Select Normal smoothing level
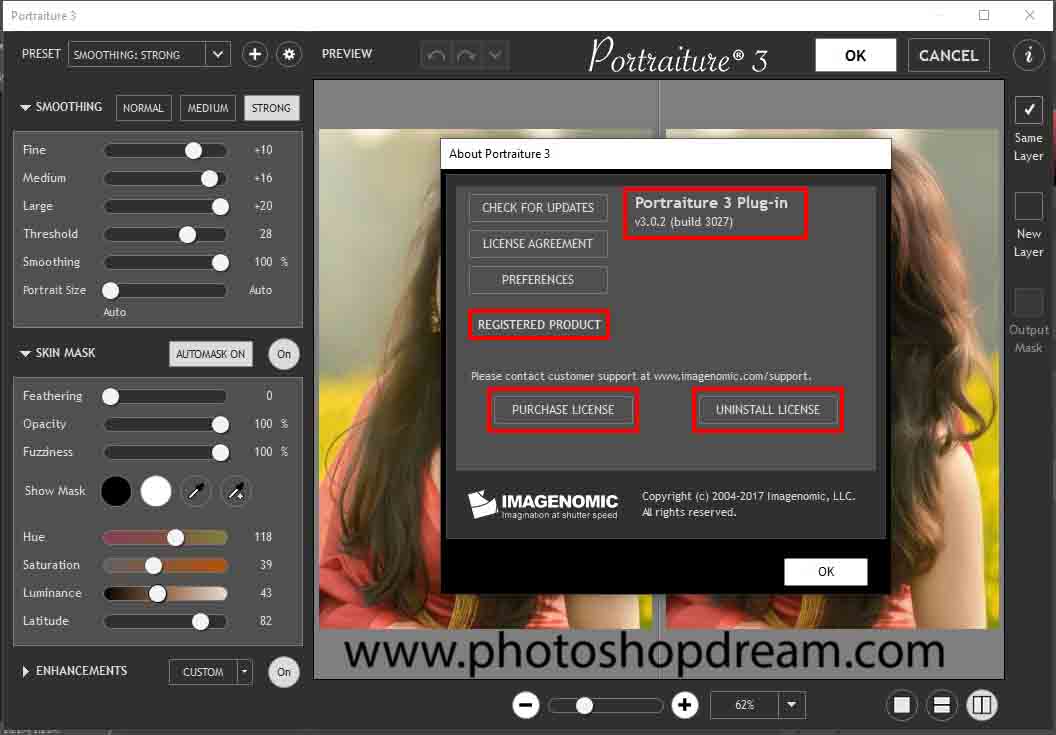This screenshot has height=735, width=1056. (x=143, y=108)
